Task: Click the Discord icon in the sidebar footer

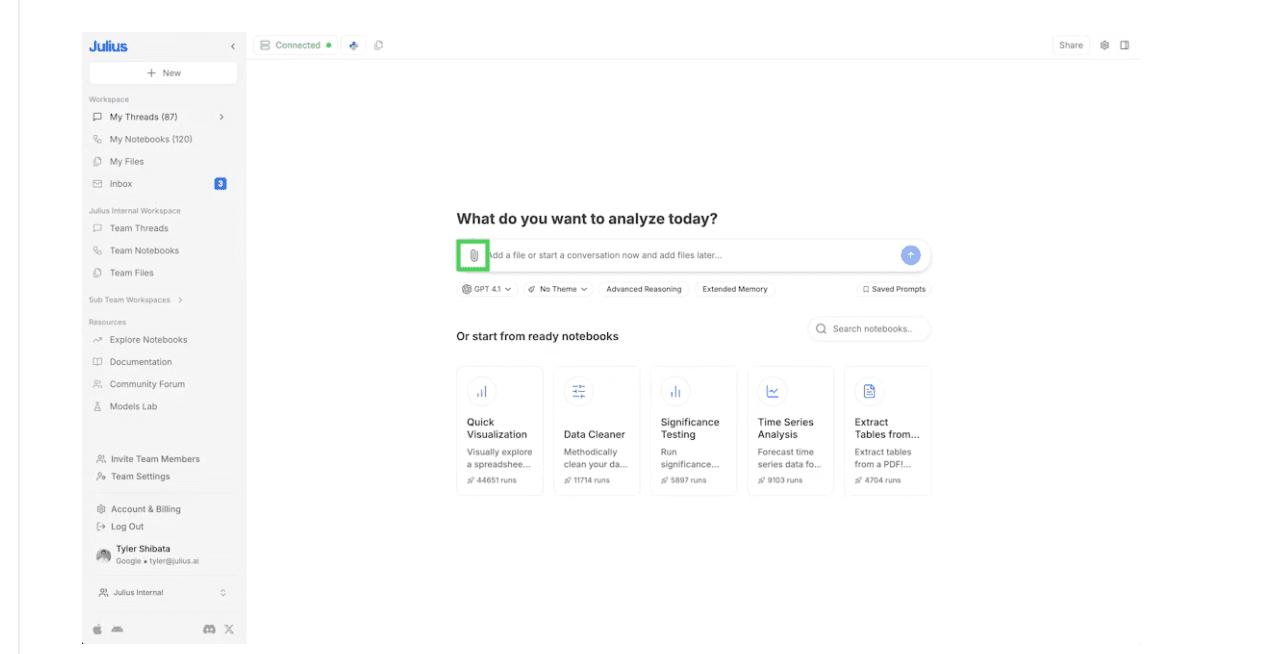Action: click(x=208, y=629)
